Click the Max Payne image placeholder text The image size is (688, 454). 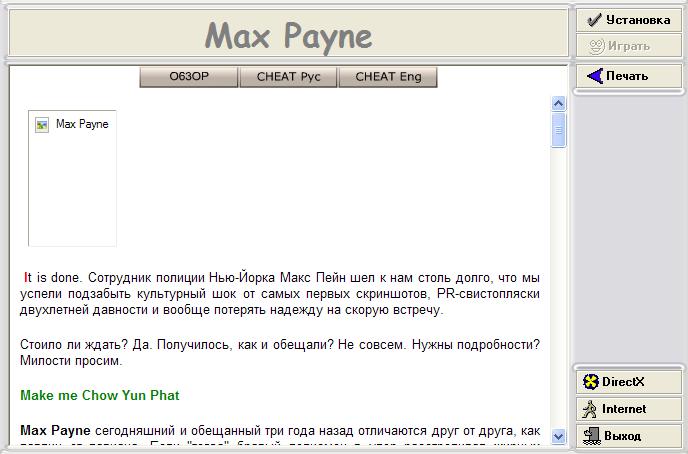coord(82,124)
